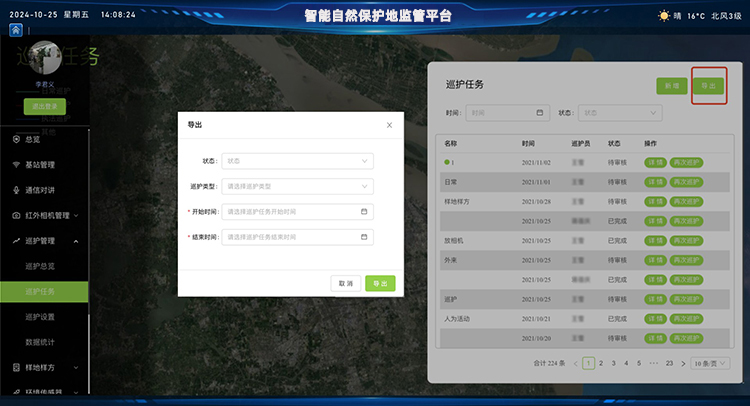Image resolution: width=750 pixels, height=406 pixels.
Task: Open the 巡护类型 dropdown in dialog
Action: (297, 187)
